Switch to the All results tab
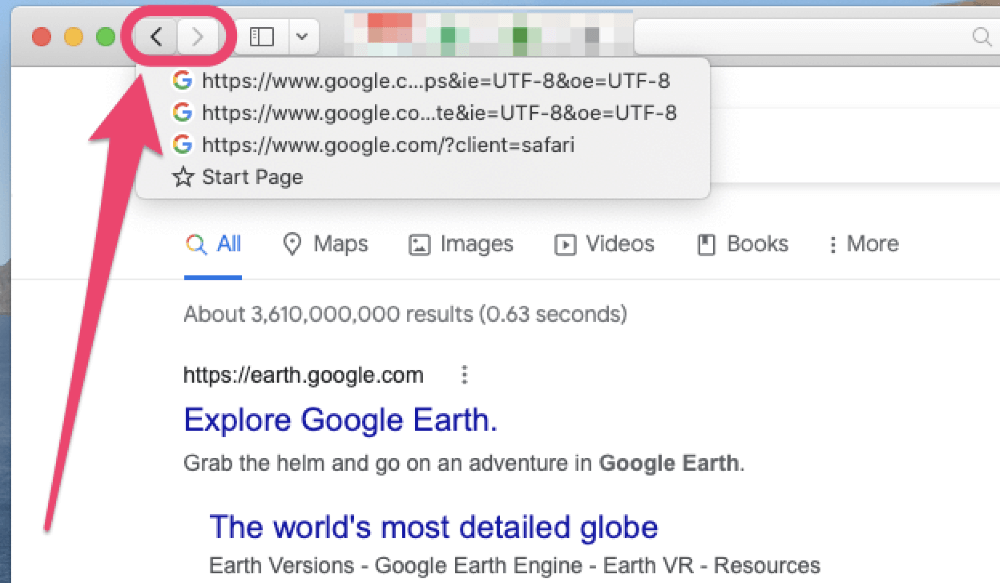 pyautogui.click(x=213, y=244)
